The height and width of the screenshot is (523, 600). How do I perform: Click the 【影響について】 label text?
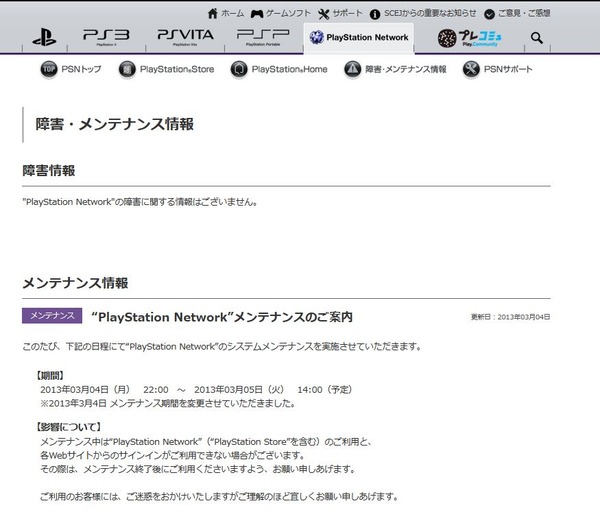(68, 427)
